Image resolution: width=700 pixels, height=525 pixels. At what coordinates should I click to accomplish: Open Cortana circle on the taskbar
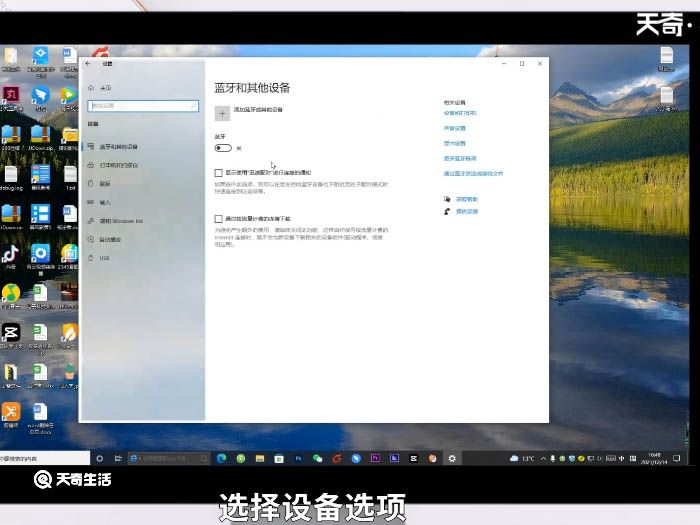pos(100,458)
